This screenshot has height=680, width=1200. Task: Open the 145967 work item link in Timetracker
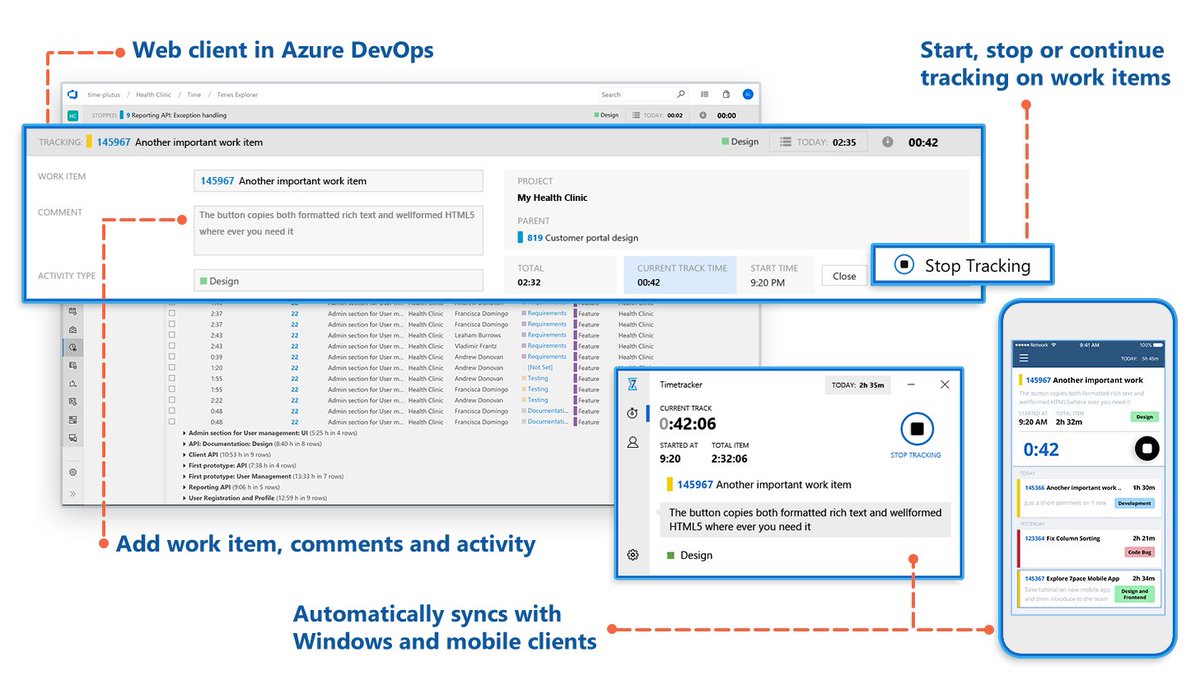pyautogui.click(x=695, y=484)
